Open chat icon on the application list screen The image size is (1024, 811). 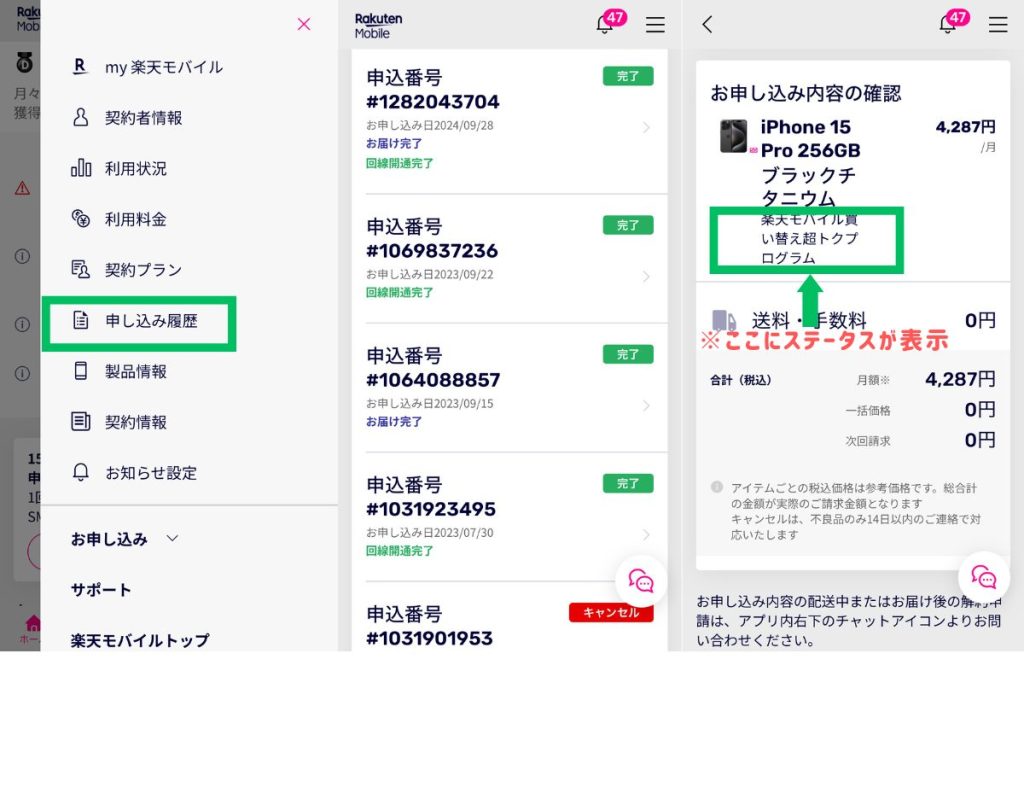point(641,580)
